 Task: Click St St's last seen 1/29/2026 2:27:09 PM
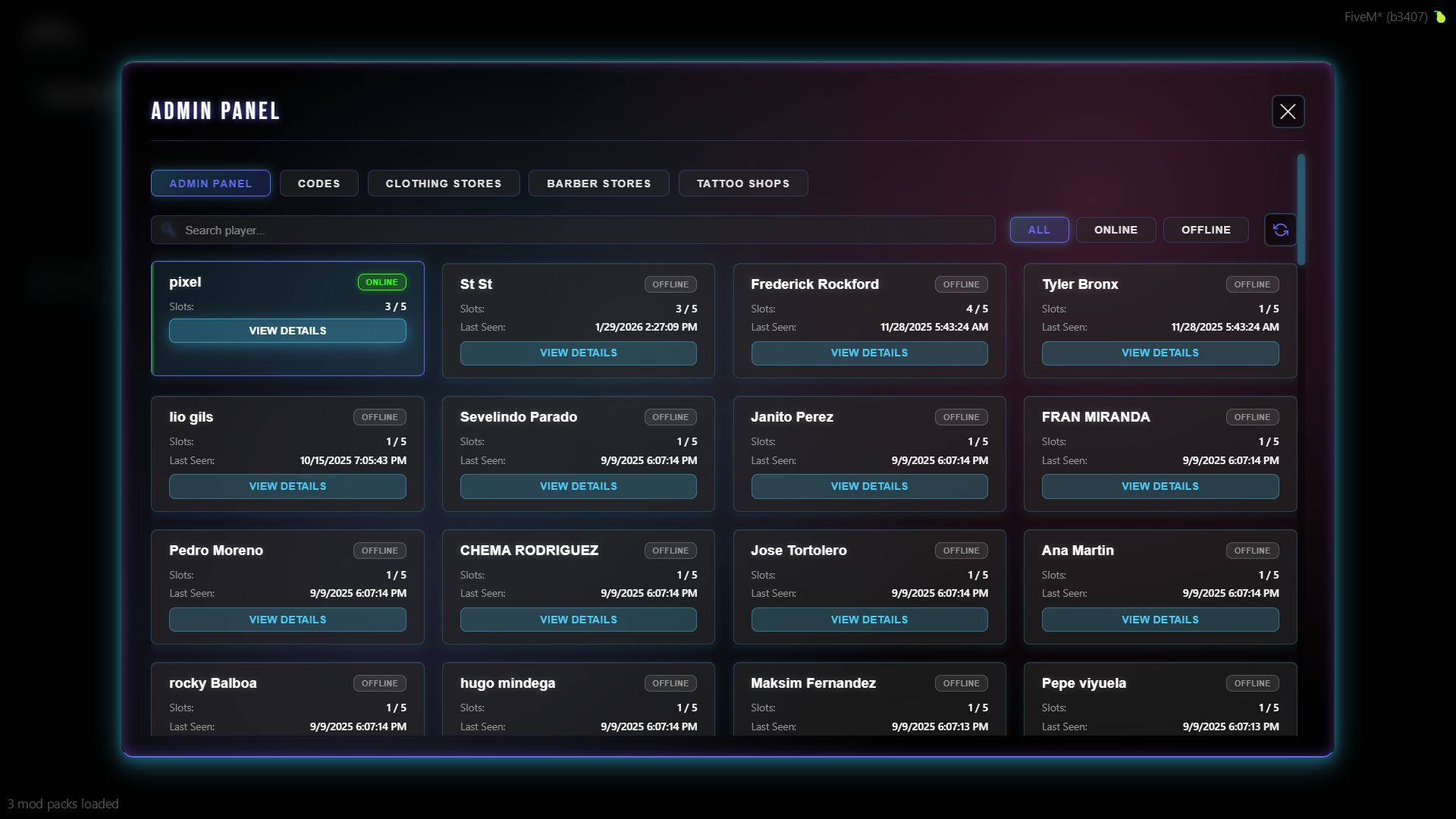(646, 327)
